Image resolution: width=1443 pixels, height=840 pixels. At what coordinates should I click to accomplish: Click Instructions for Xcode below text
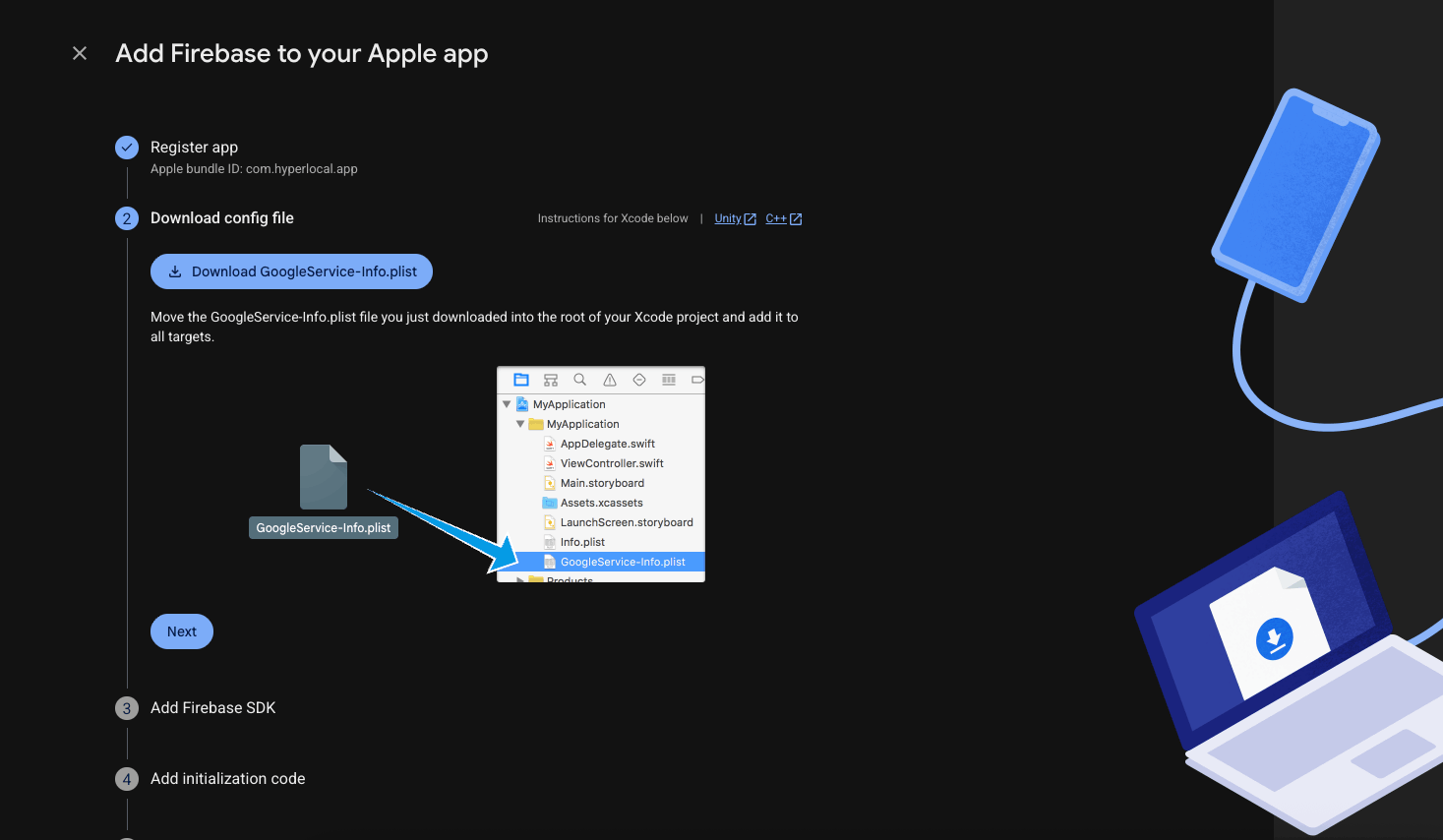tap(613, 218)
